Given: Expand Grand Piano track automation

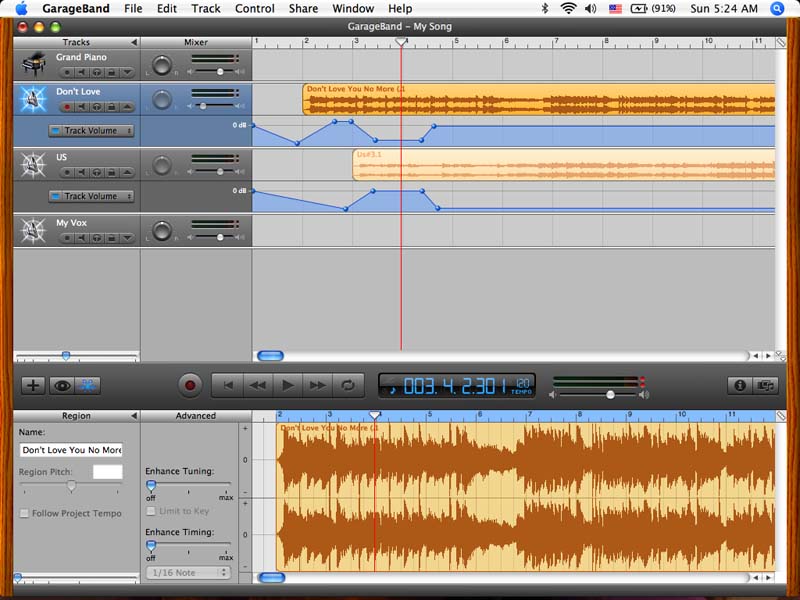Looking at the screenshot, I should [127, 72].
